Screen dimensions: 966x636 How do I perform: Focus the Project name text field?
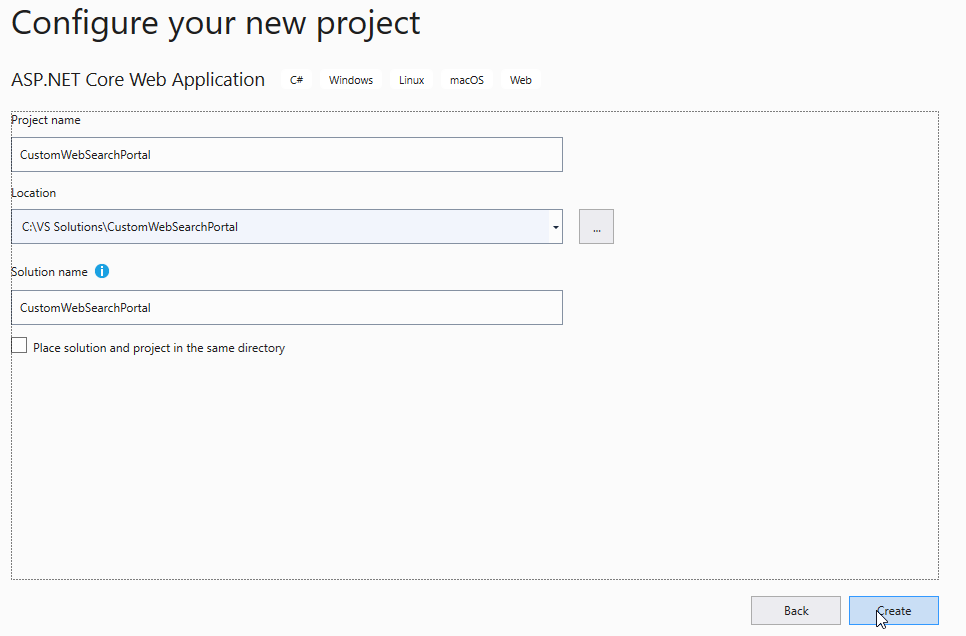286,155
